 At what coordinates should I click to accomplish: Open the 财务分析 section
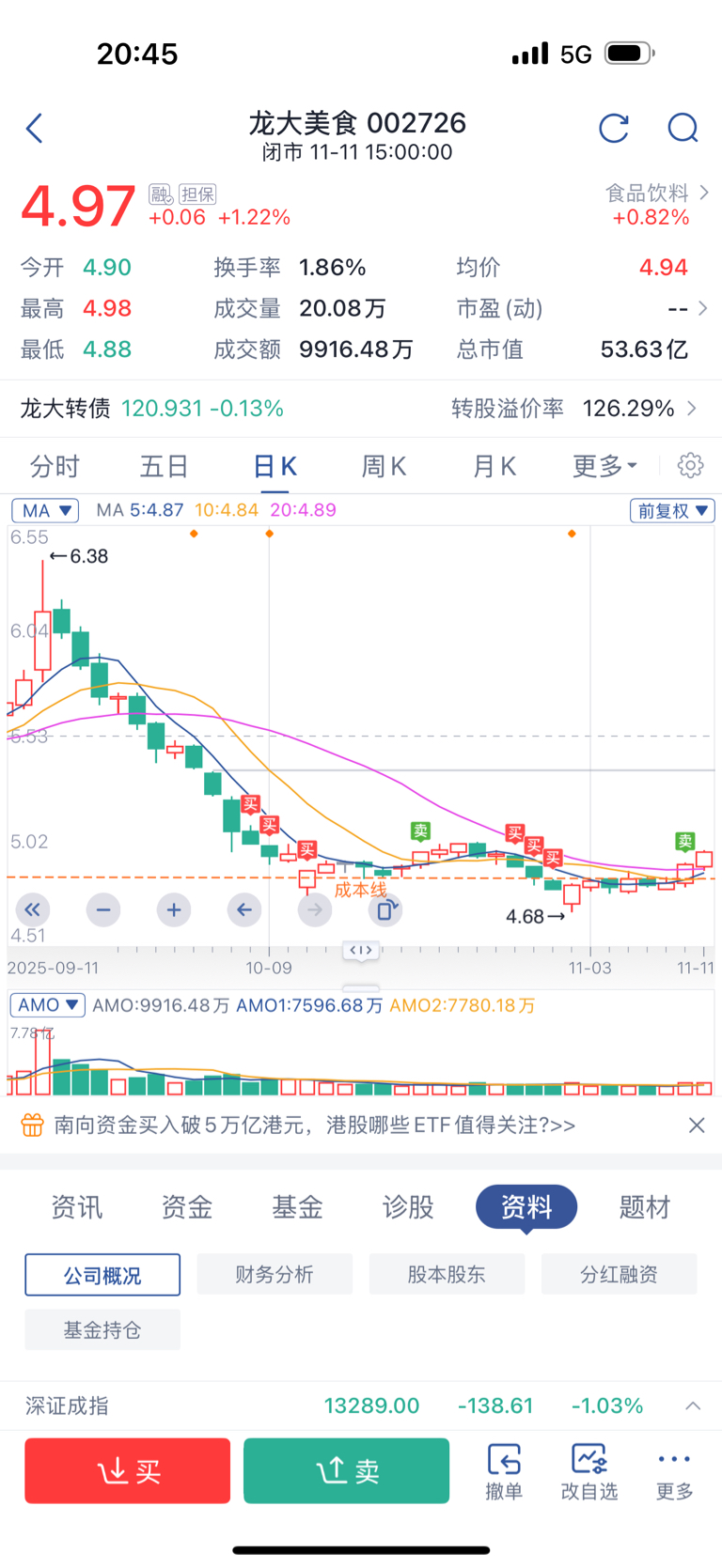point(275,1275)
